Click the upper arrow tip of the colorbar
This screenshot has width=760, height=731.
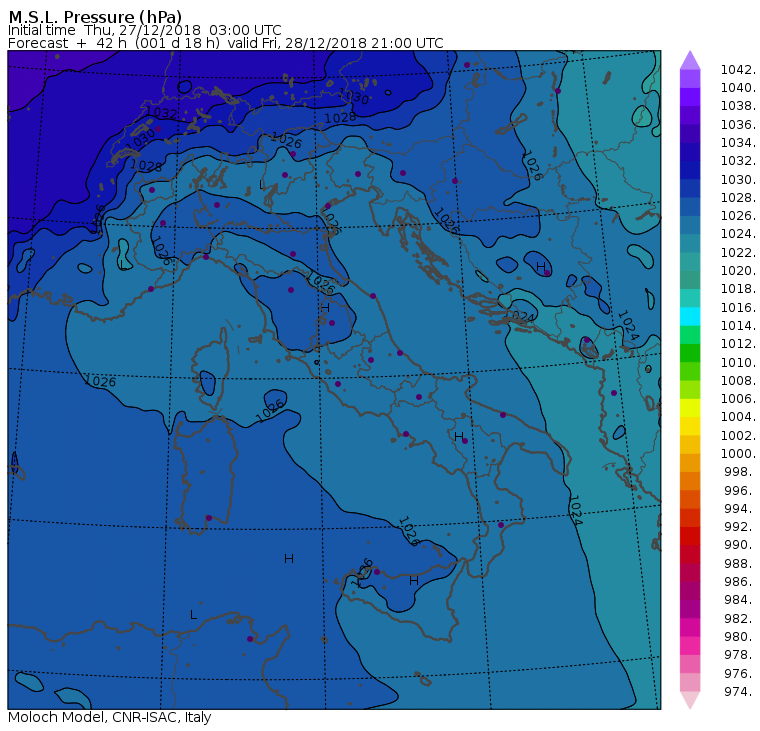click(690, 60)
